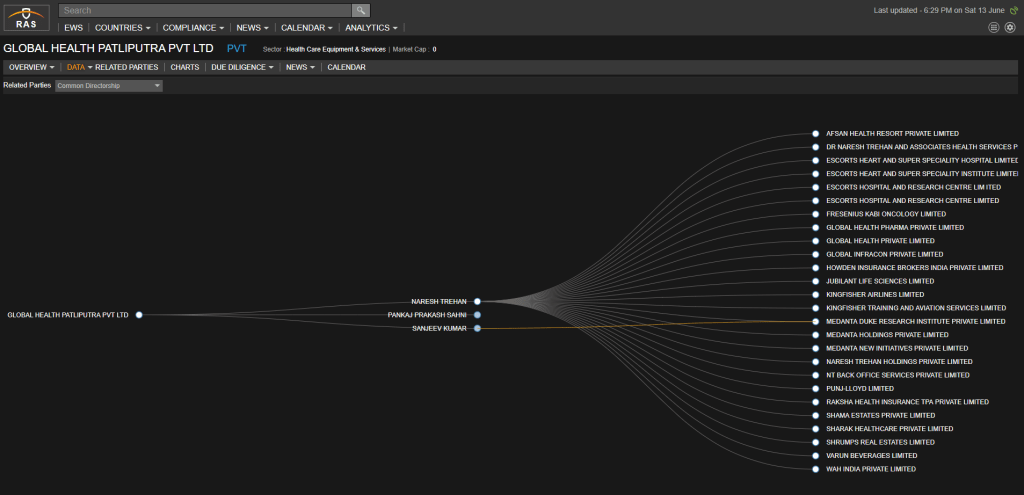
Task: Click Medanta Holdings Private Limited label
Action: (887, 335)
